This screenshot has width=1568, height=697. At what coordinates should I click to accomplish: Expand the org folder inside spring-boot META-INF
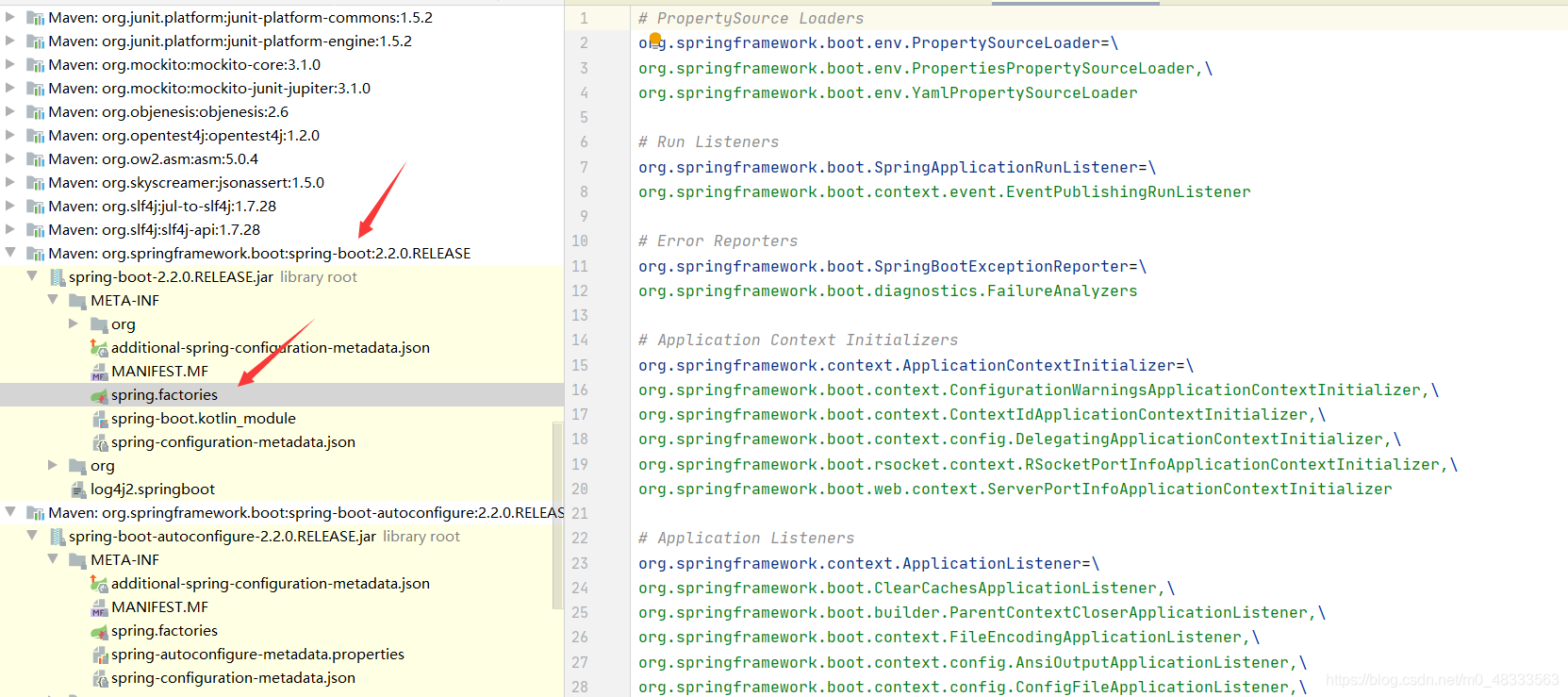tap(74, 324)
